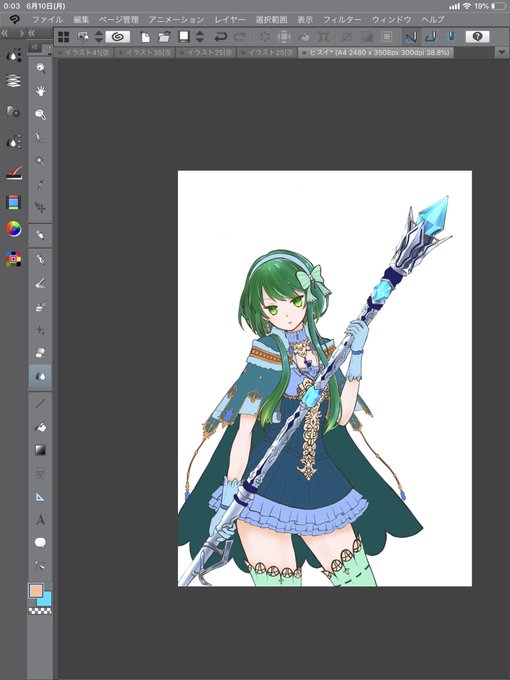510x680 pixels.
Task: Open Clip Studio via the spiral button
Action: click(118, 37)
